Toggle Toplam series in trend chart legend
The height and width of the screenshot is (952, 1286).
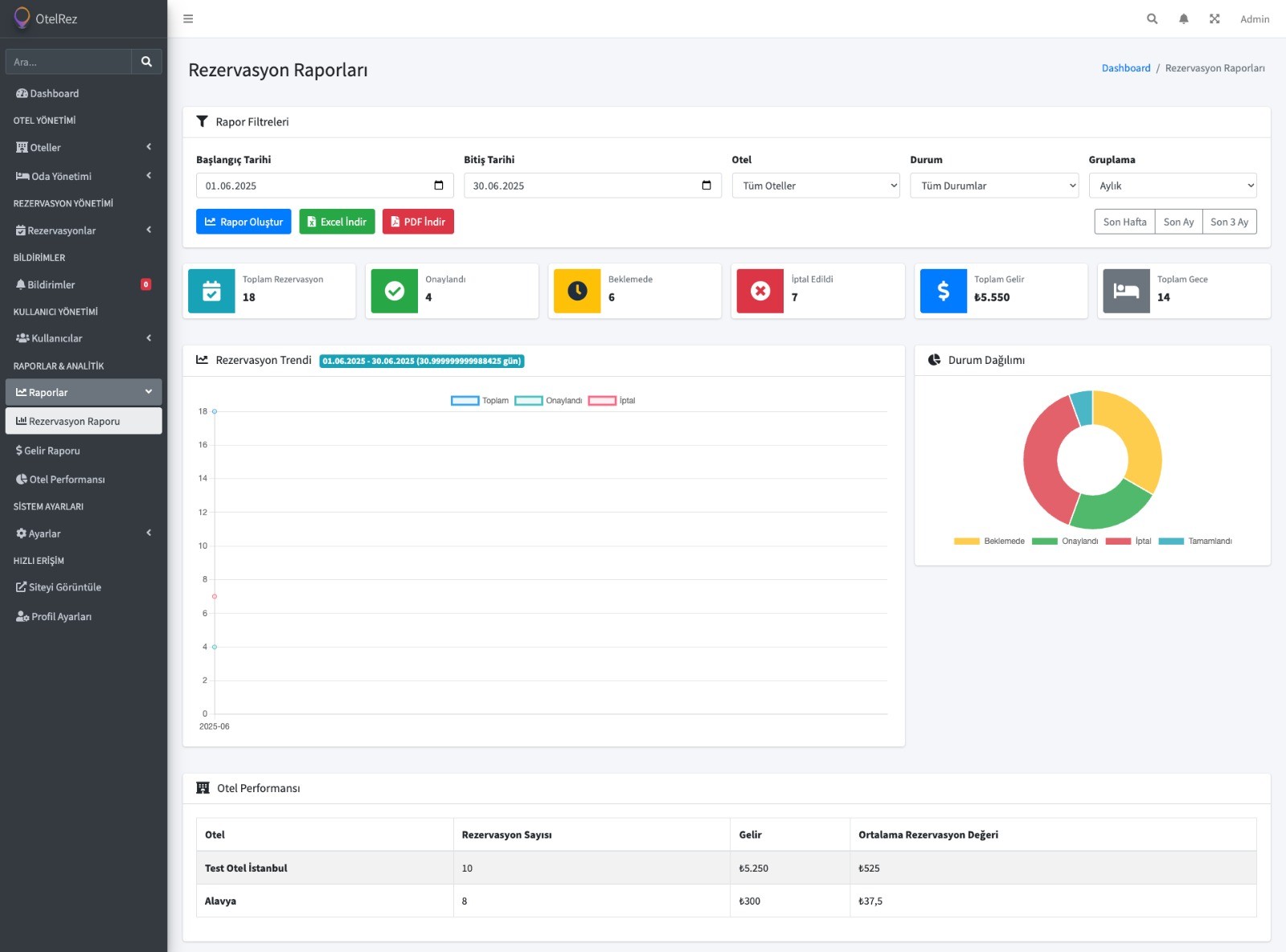tap(480, 400)
